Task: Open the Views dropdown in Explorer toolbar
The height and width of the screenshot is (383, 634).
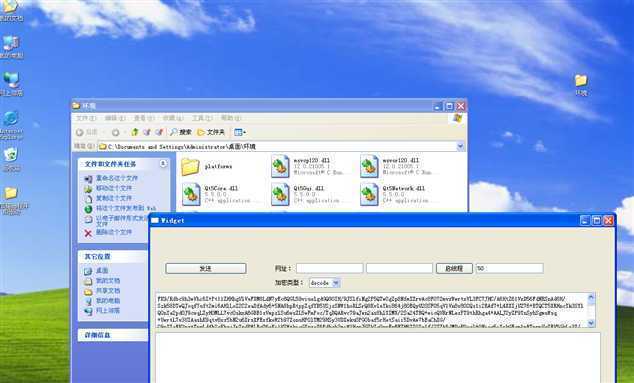Action: pos(240,132)
